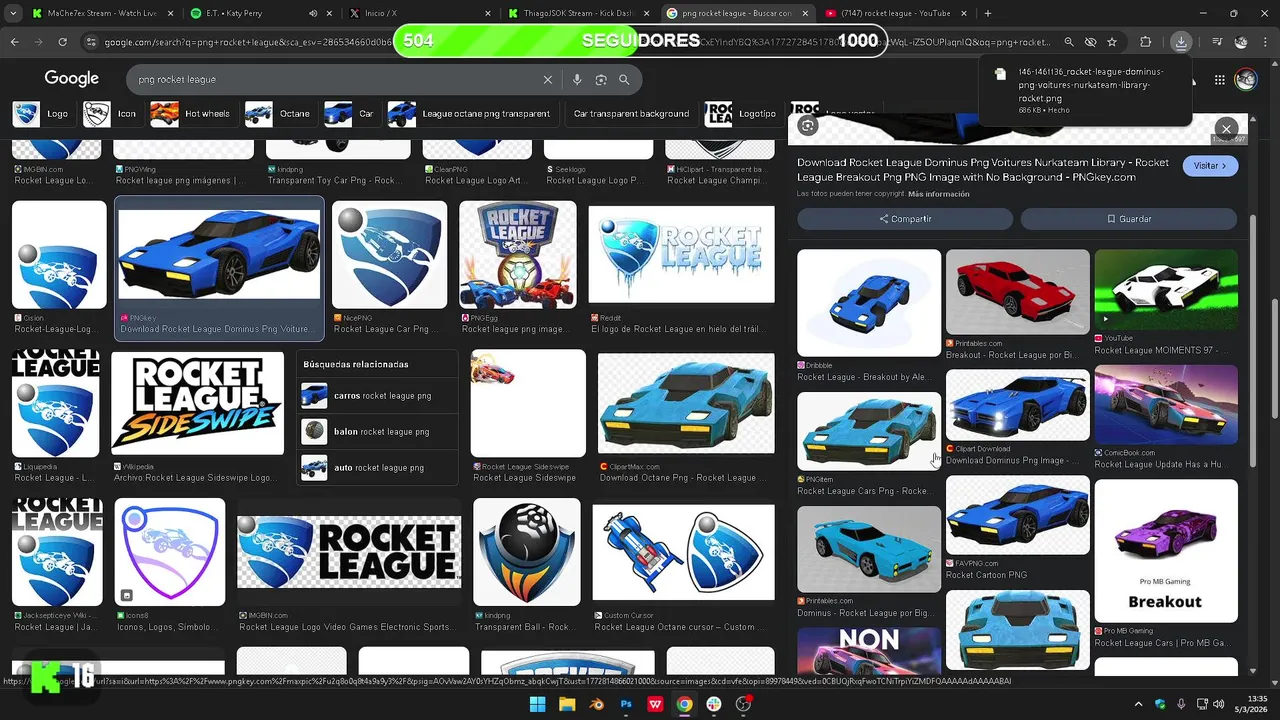1280x720 pixels.
Task: Click Compartir share button
Action: [x=905, y=219]
